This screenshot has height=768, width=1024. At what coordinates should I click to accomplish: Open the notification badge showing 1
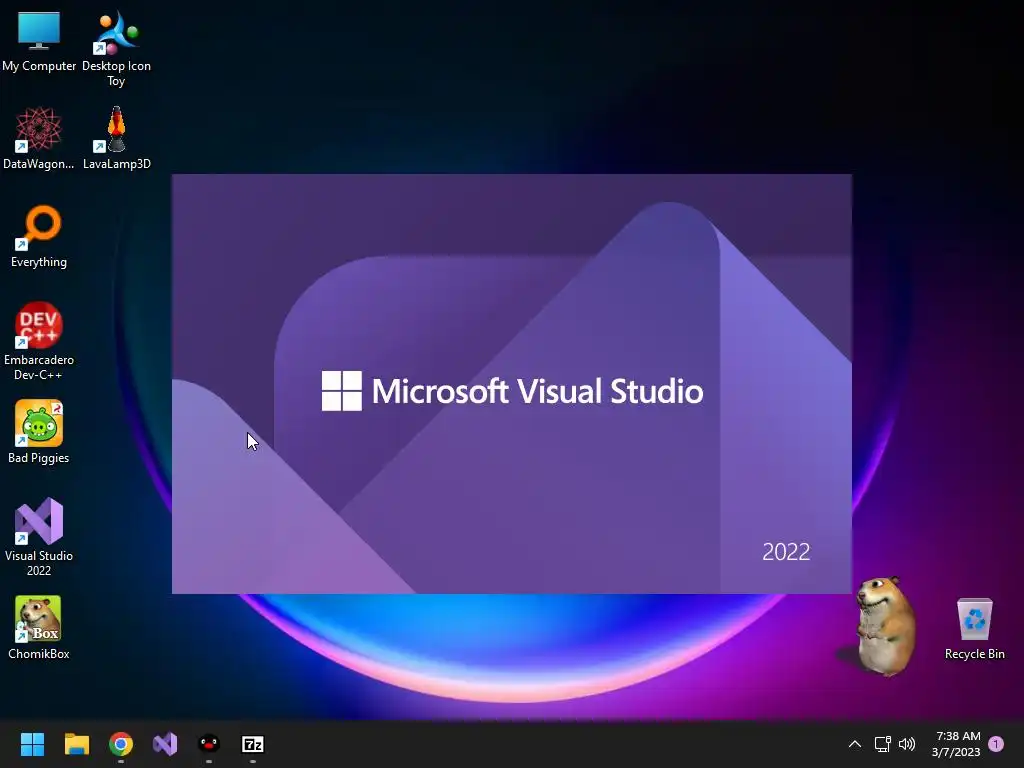pyautogui.click(x=996, y=744)
